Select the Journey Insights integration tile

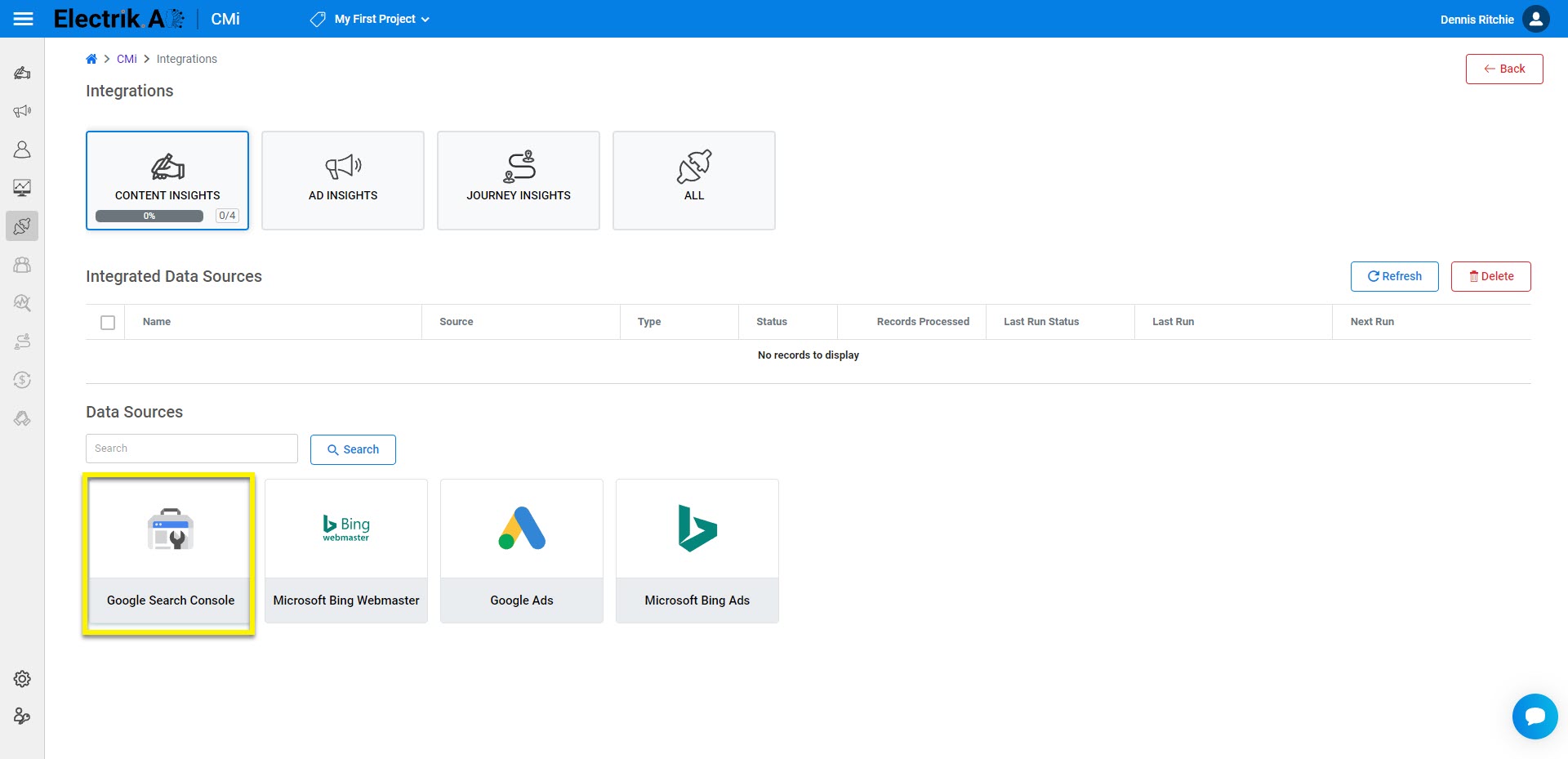(518, 180)
